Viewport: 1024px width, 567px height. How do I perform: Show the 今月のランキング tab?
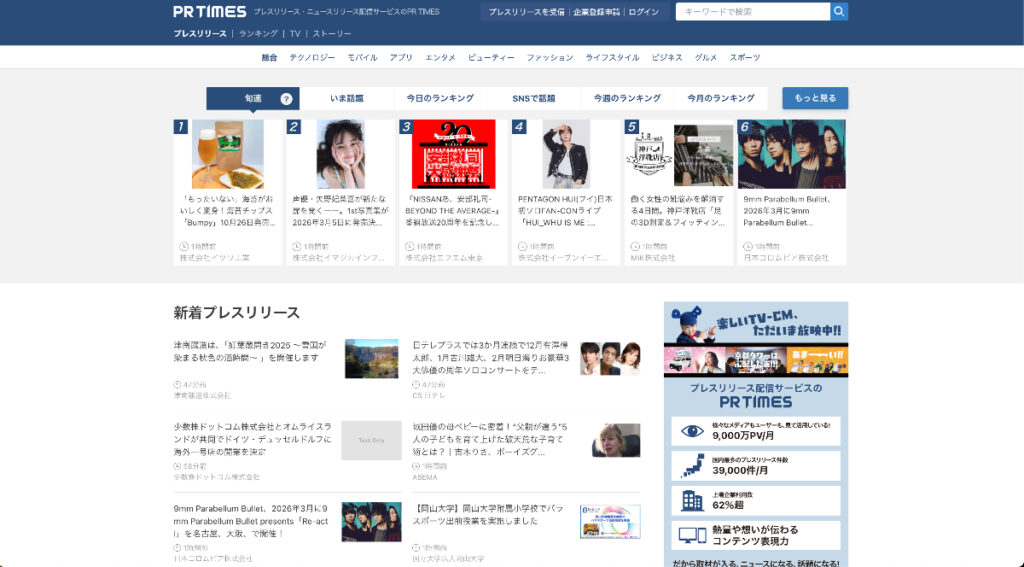720,99
